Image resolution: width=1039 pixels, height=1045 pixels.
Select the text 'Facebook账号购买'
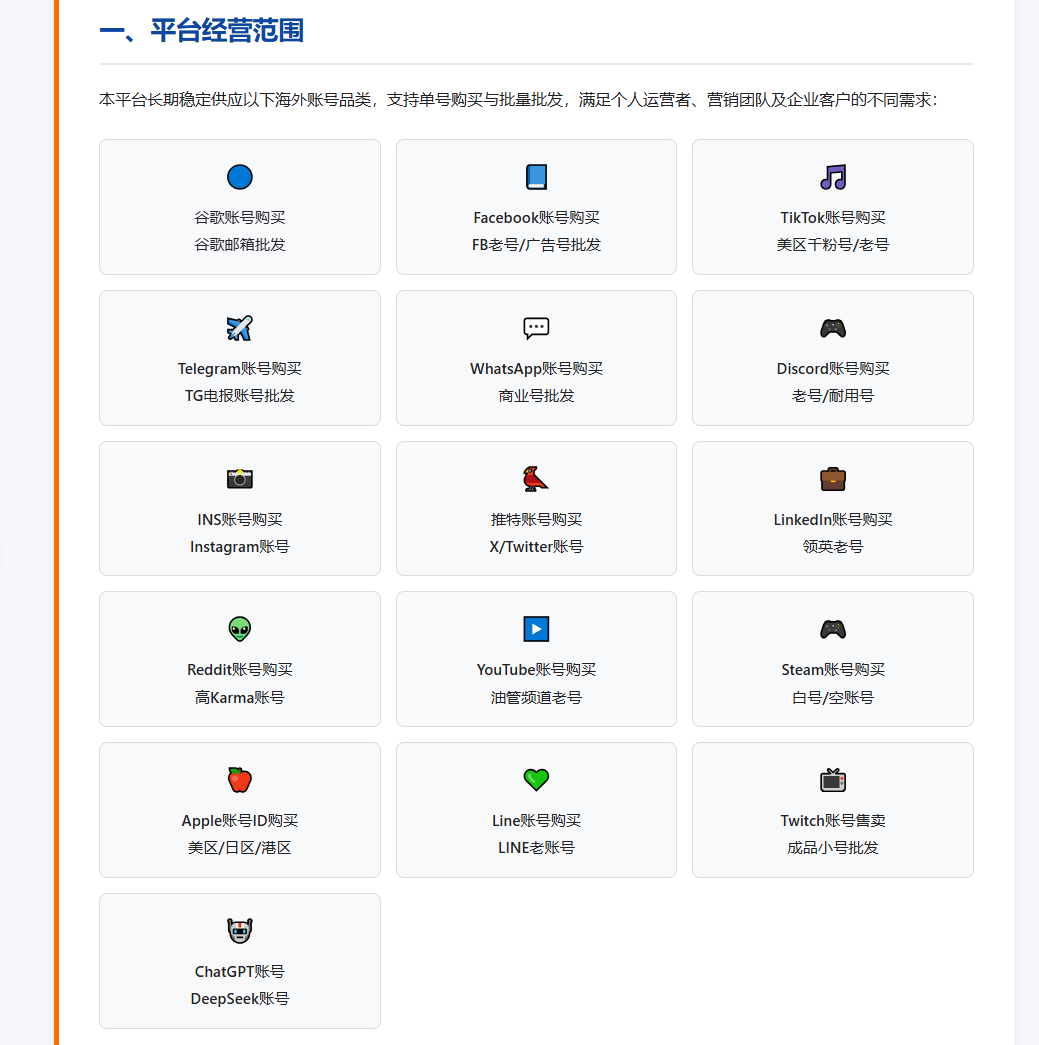[536, 218]
